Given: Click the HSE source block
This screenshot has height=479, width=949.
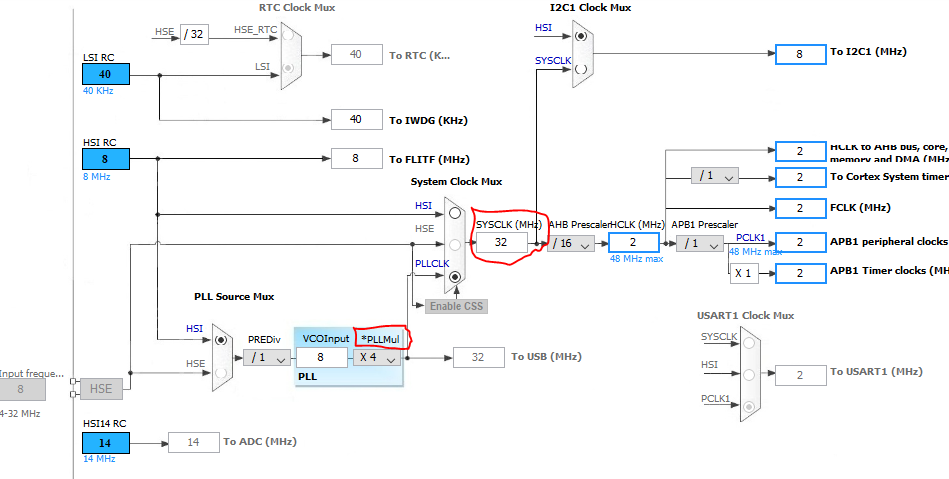Looking at the screenshot, I should 101,389.
